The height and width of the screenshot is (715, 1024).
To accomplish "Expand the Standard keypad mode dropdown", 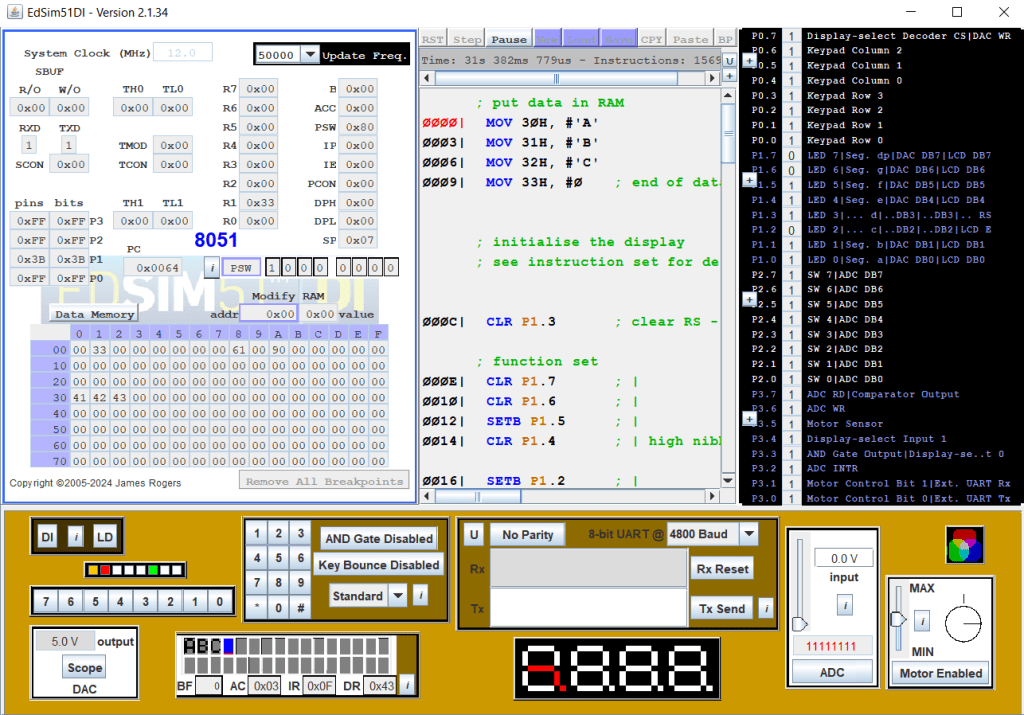I will tap(397, 596).
